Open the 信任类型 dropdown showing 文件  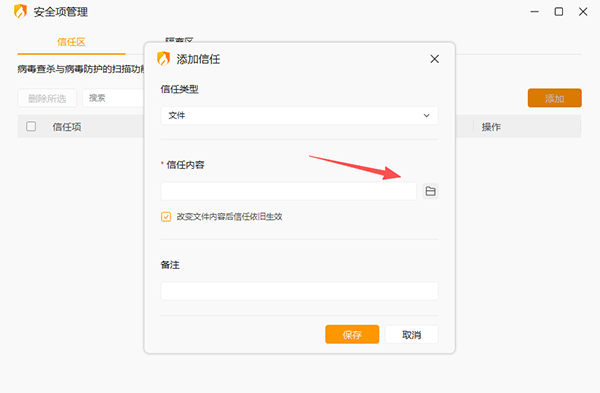click(x=299, y=116)
